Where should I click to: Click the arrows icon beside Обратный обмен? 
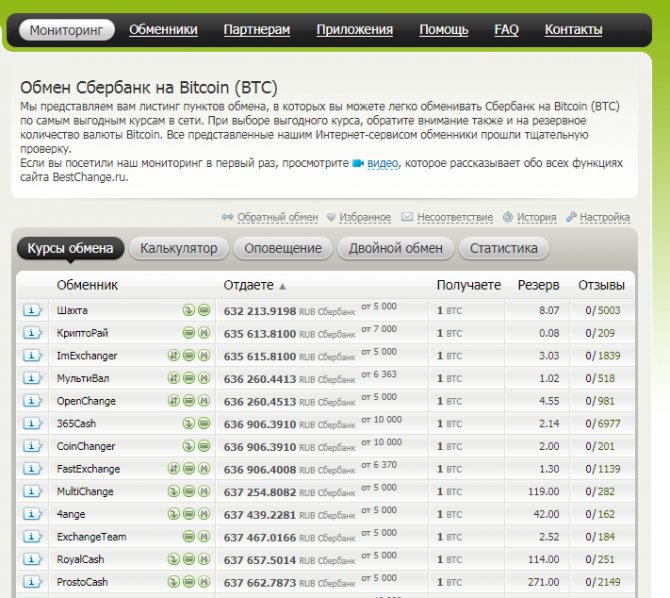(227, 217)
